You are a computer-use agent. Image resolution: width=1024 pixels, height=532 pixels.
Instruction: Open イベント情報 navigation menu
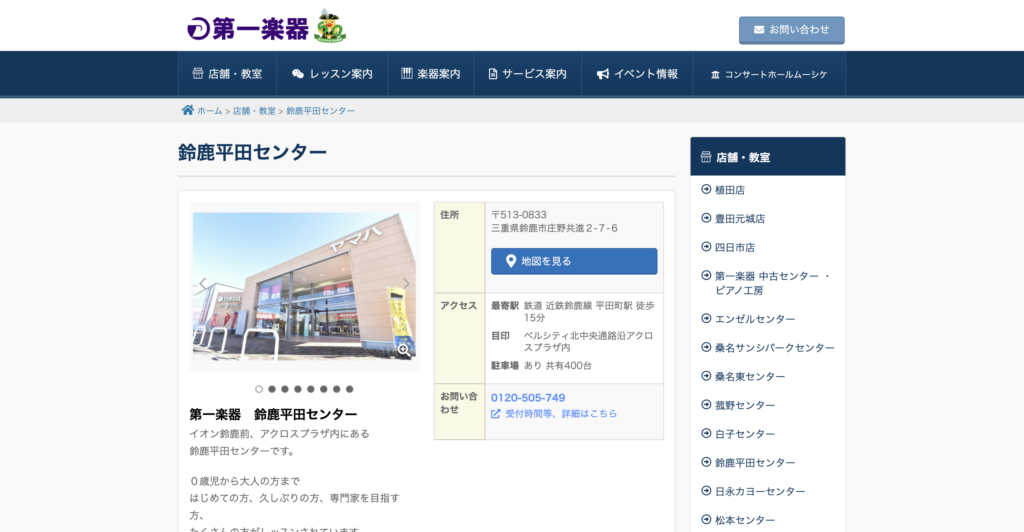[x=637, y=74]
